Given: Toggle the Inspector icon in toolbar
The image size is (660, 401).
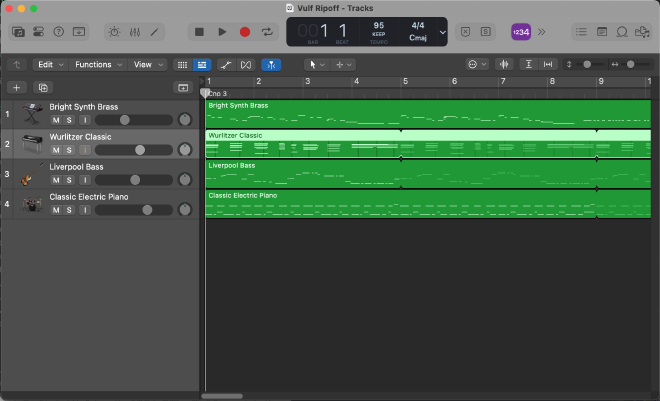Looking at the screenshot, I should click(38, 32).
